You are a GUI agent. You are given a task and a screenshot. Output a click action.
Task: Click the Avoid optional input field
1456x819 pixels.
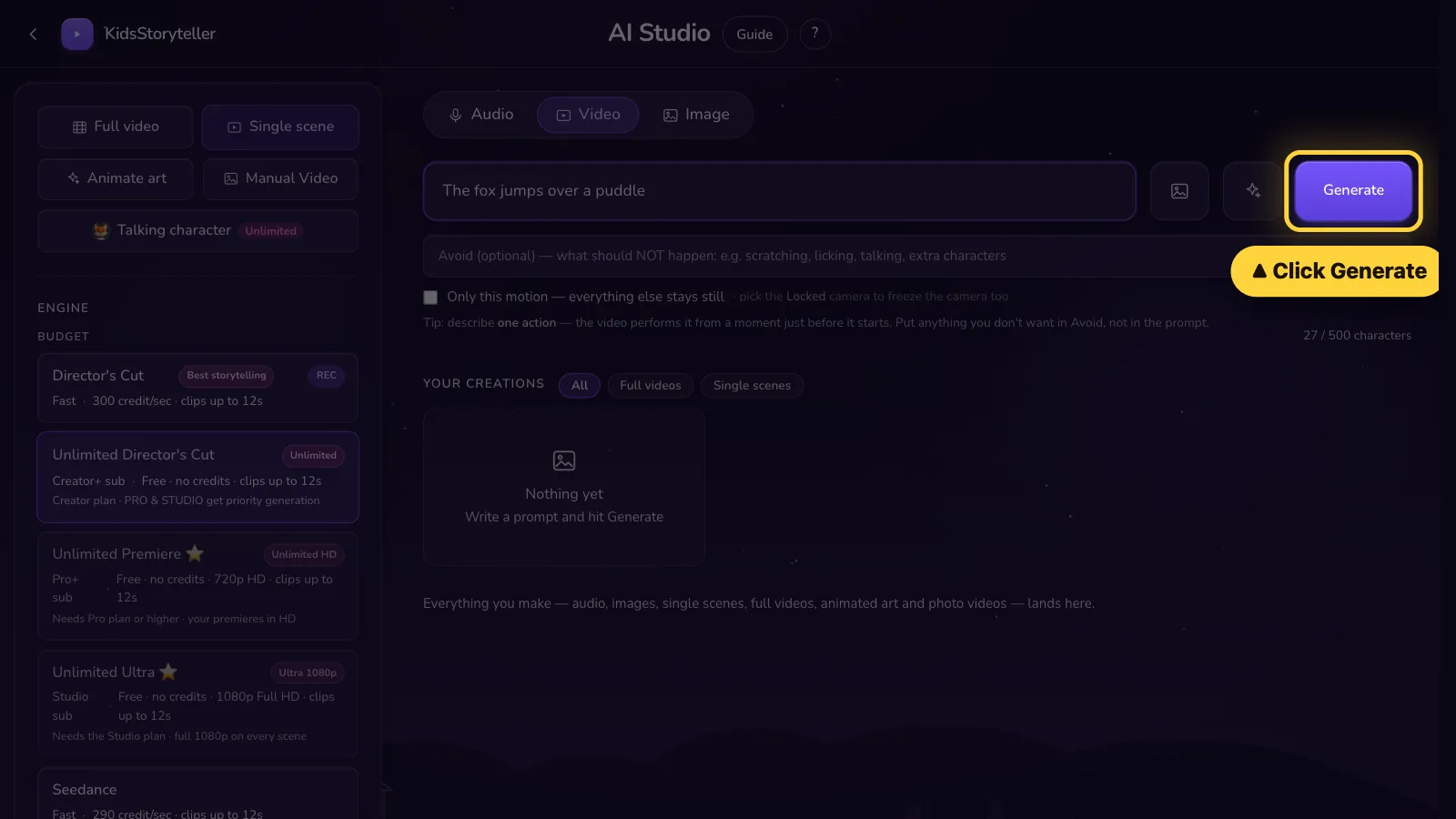tap(828, 256)
